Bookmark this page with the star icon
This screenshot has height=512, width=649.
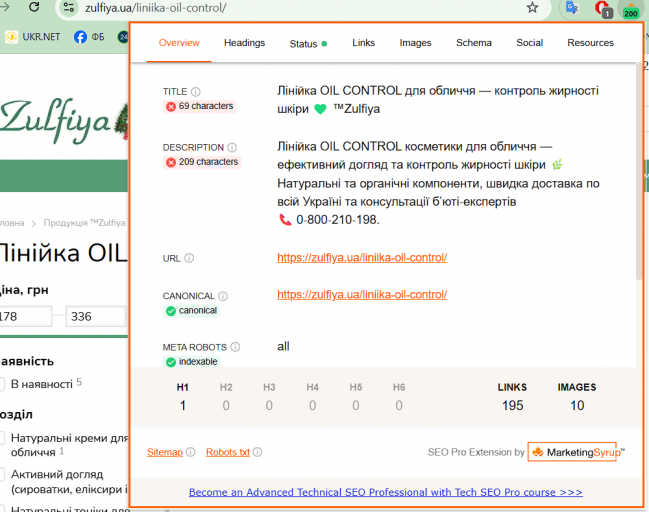click(532, 7)
